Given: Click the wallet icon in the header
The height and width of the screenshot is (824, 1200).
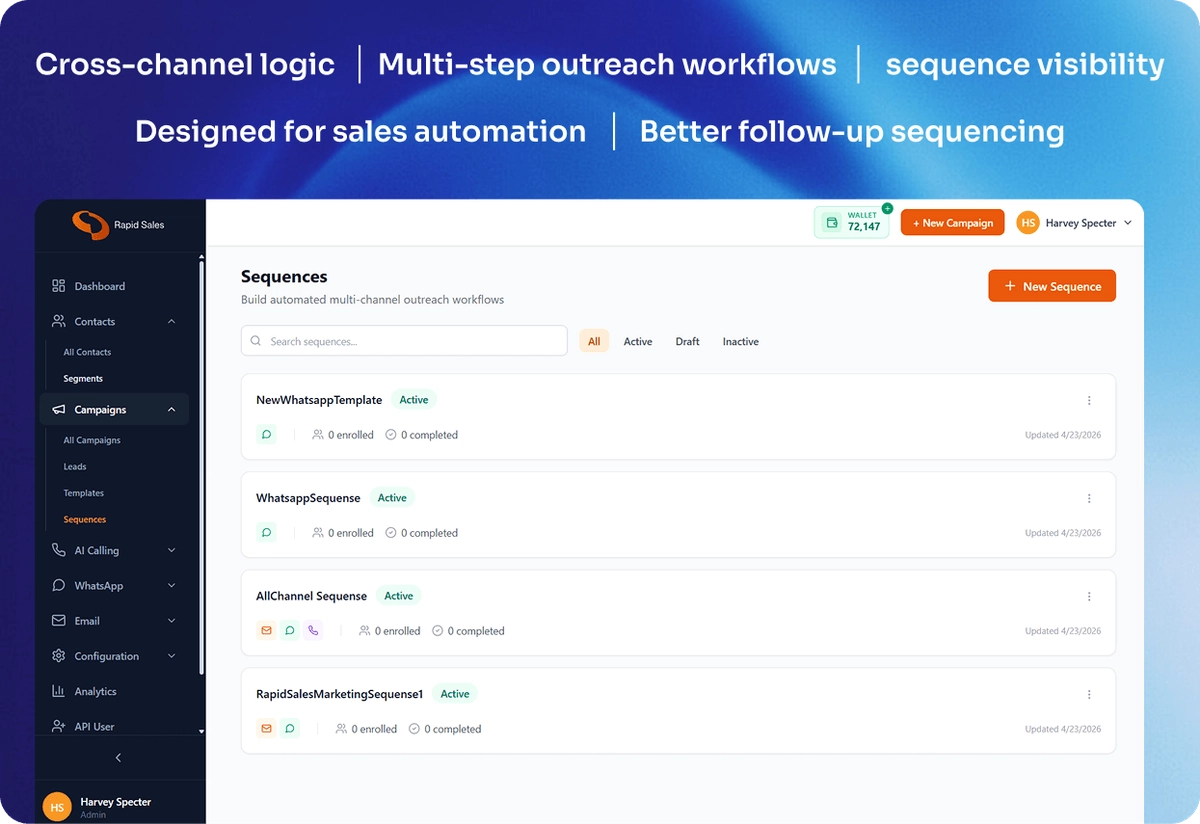Looking at the screenshot, I should [832, 223].
